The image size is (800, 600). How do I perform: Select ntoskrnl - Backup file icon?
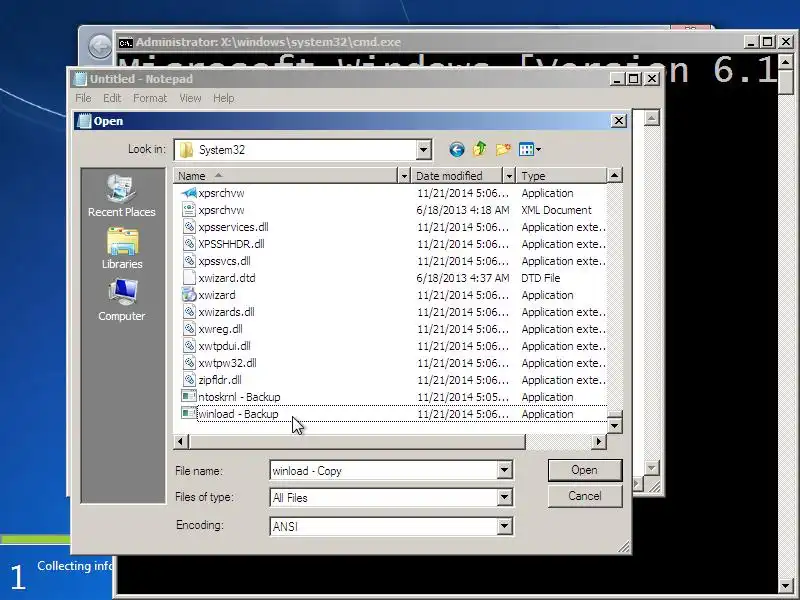tap(189, 396)
